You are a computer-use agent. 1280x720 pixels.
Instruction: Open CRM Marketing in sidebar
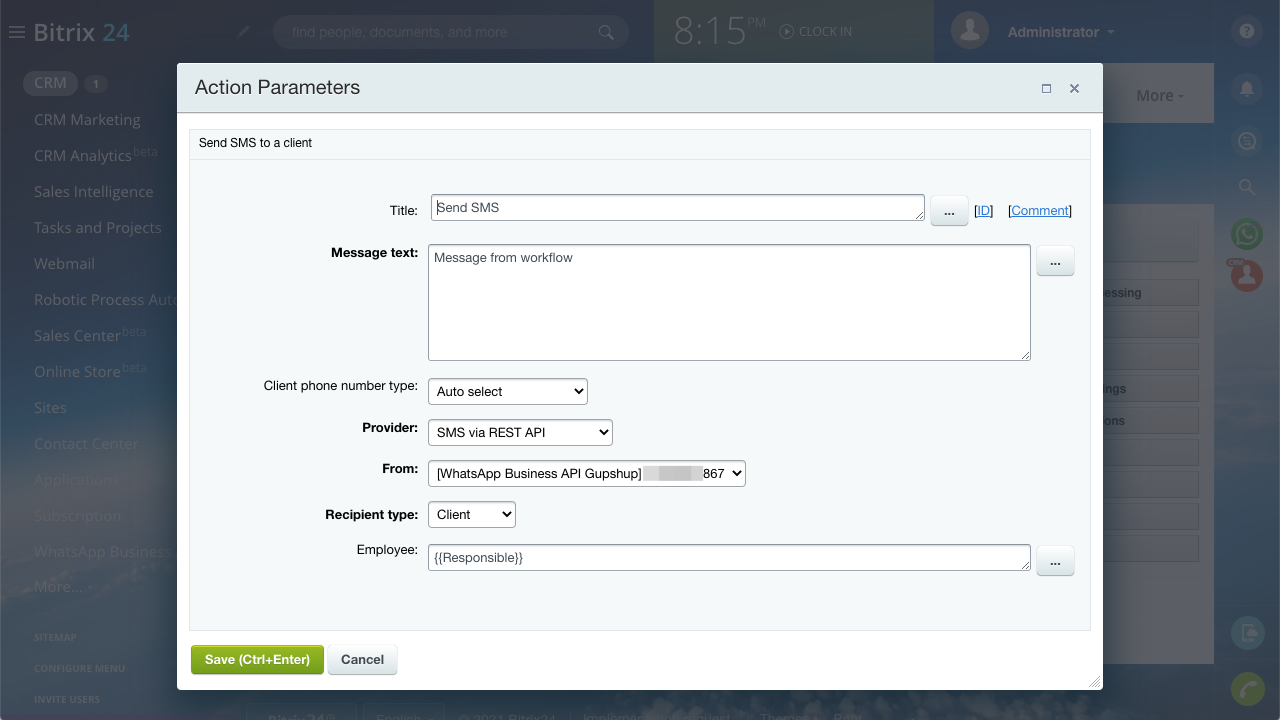click(x=87, y=119)
